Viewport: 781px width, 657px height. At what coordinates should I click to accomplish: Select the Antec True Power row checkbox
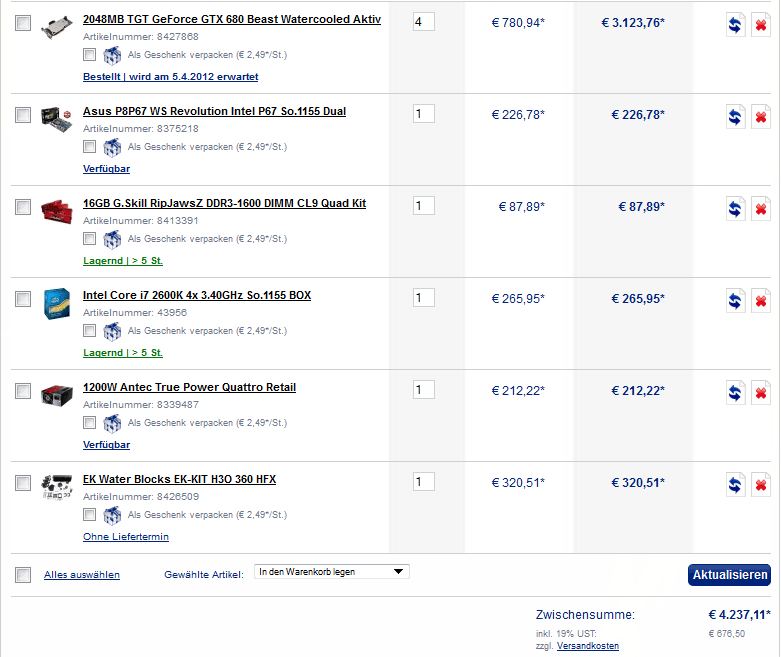(x=23, y=391)
